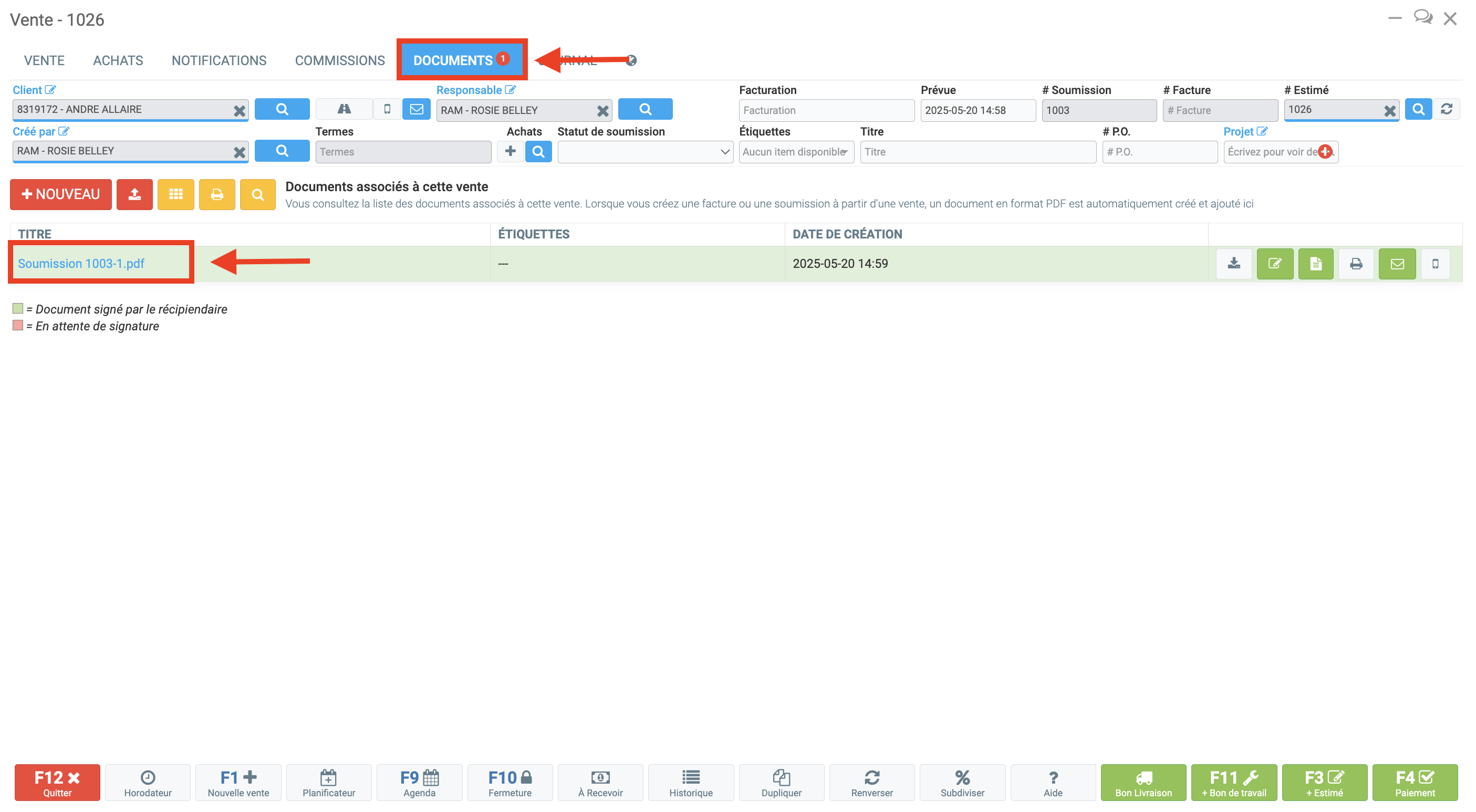Click into the Titre input field

[x=977, y=152]
